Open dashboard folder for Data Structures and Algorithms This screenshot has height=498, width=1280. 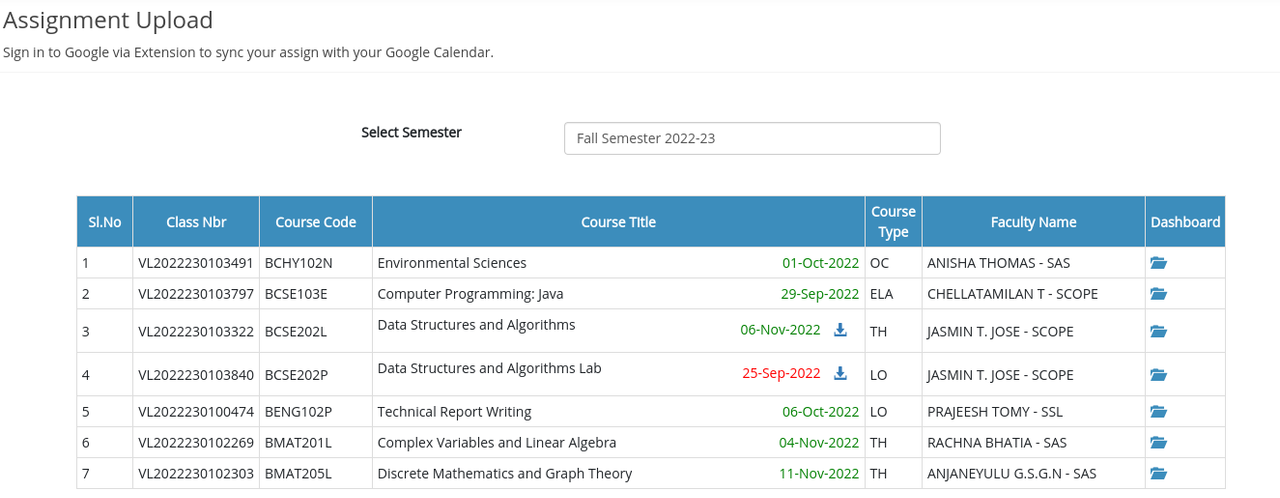1158,331
